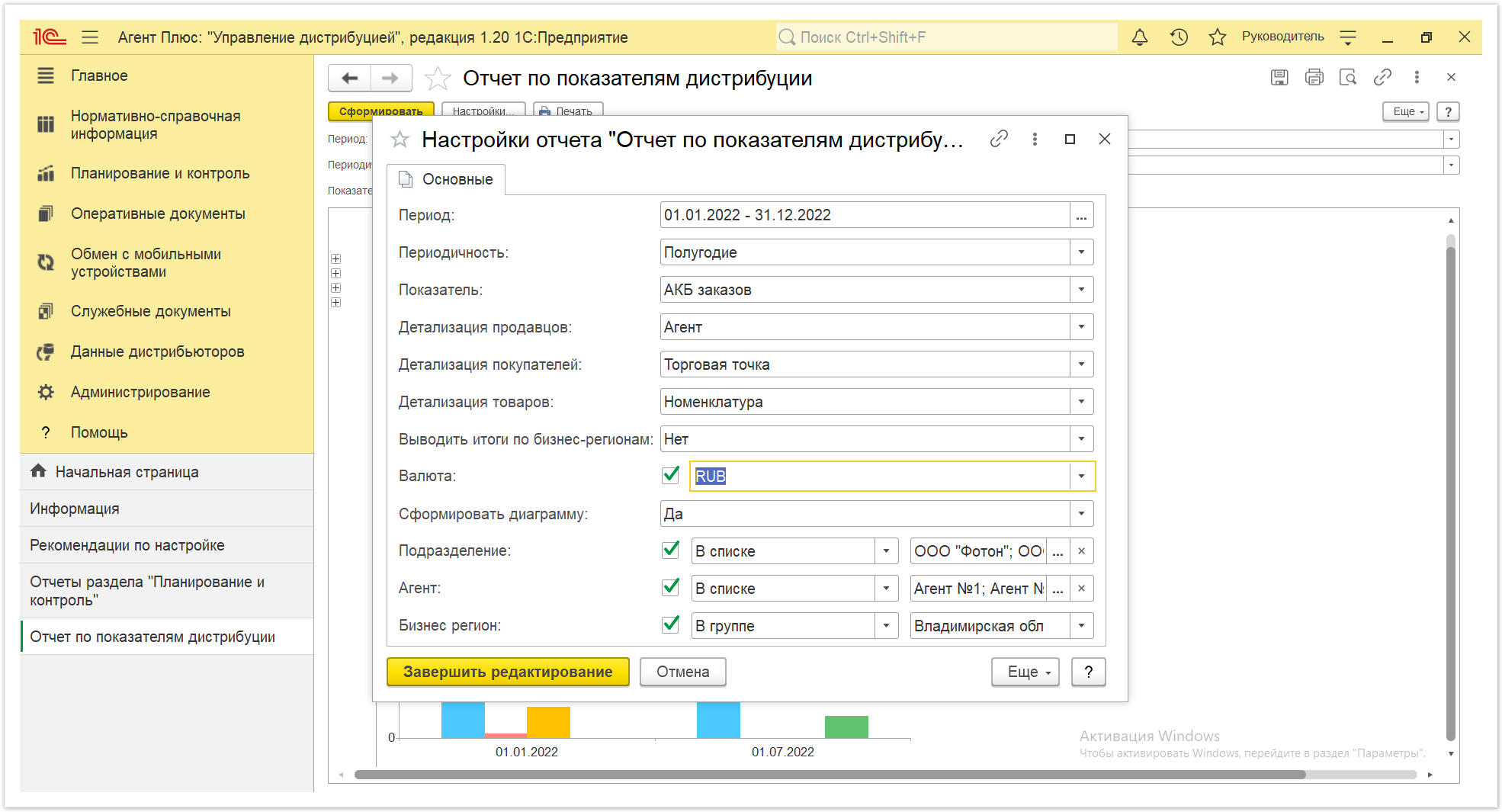The image size is (1502, 812).
Task: Open the 1C main menu hamburger icon
Action: tap(90, 37)
